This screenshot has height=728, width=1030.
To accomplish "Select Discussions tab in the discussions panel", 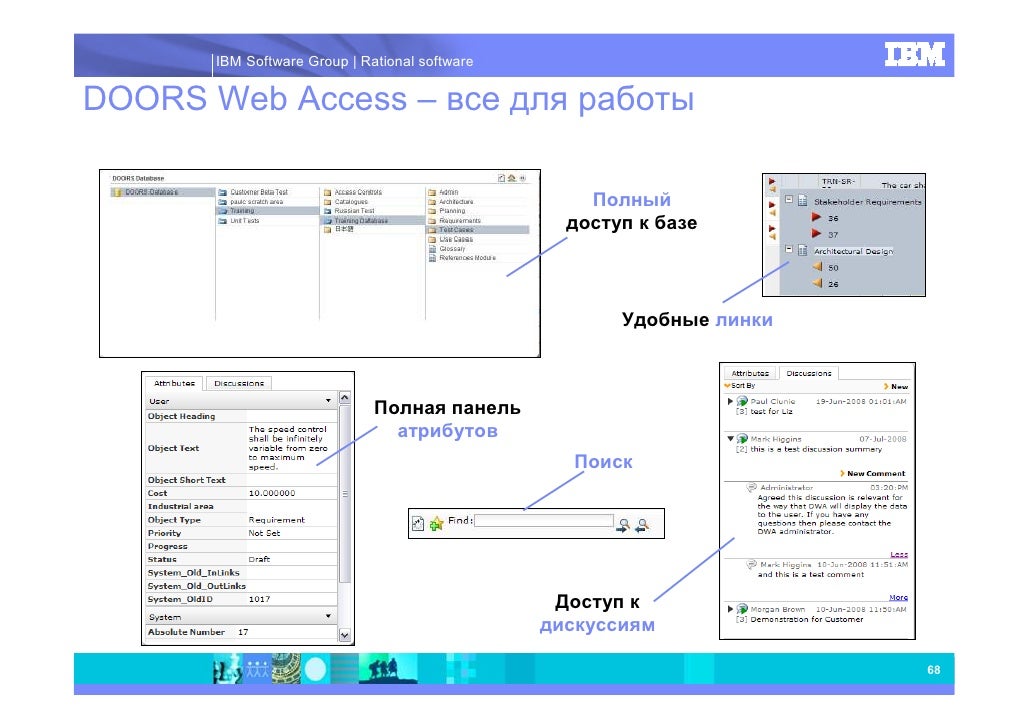I will pyautogui.click(x=809, y=373).
